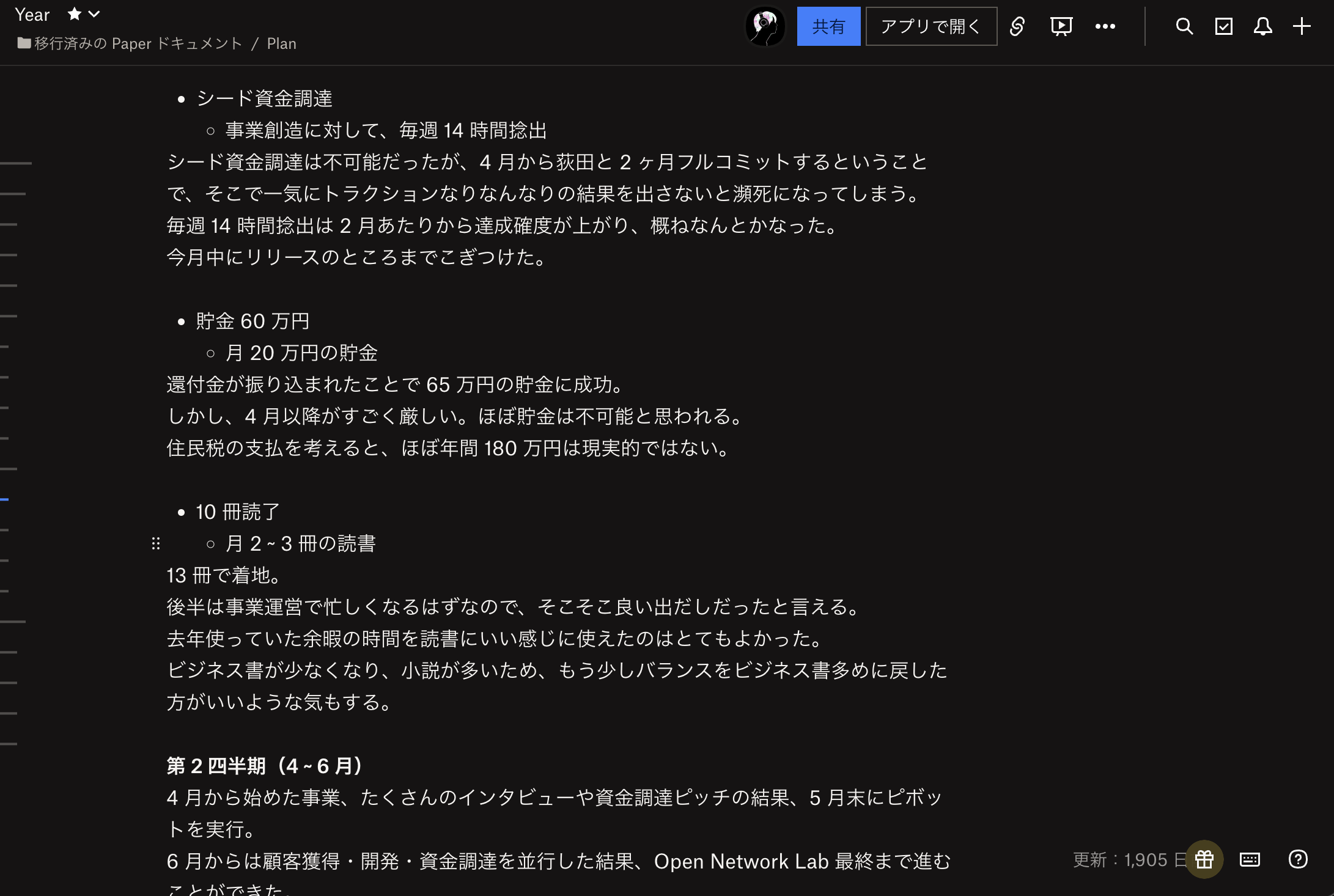Click drag handle beside 月 2~3 冊の読書
Screen dimensions: 1334x896
point(156,543)
